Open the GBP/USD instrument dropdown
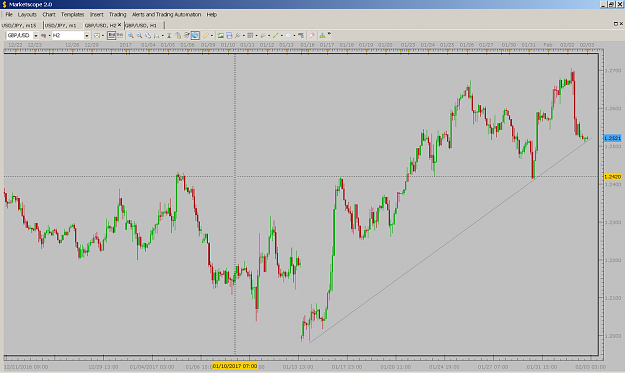 click(35, 35)
